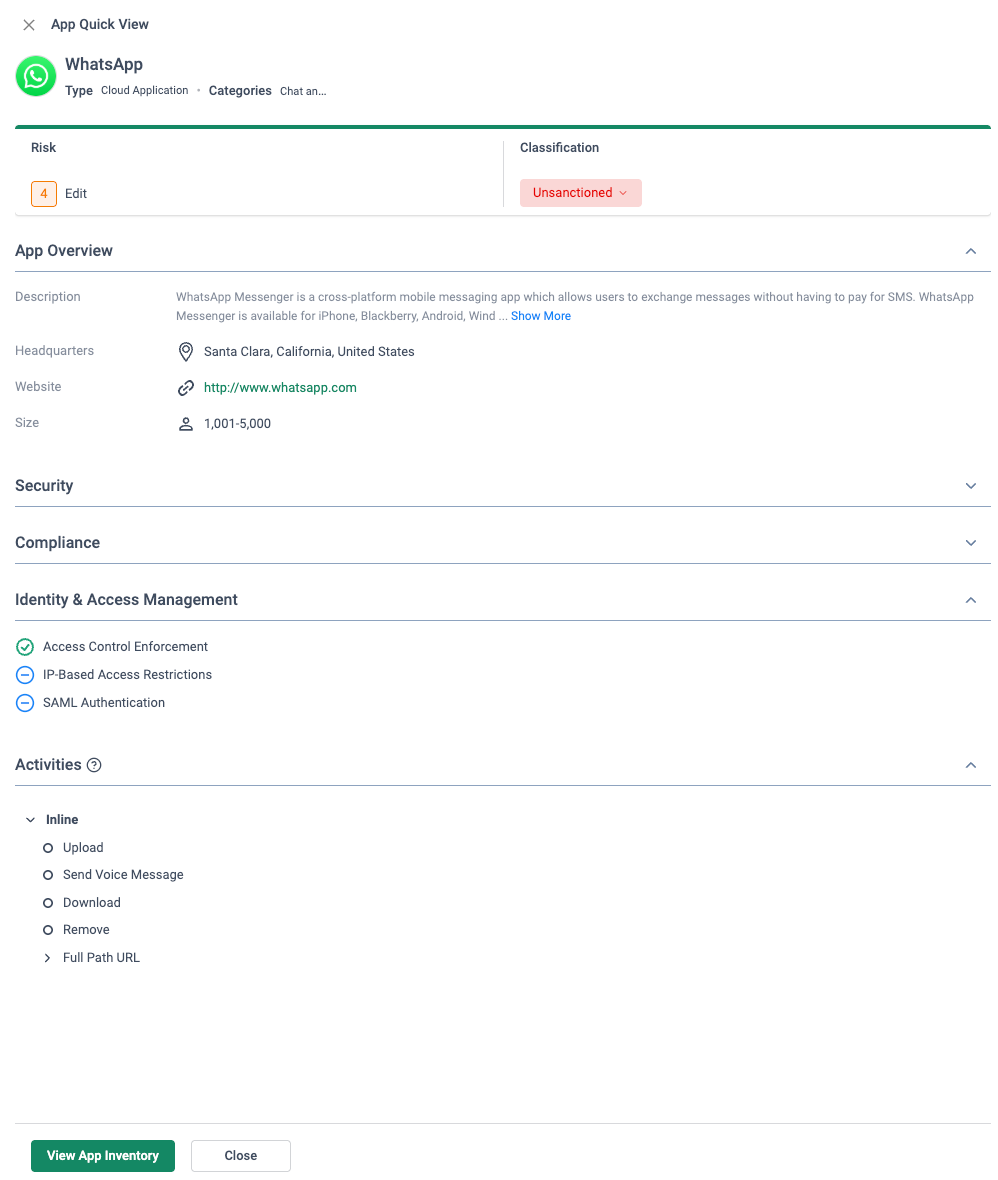
Task: Click the Remove activity label
Action: [x=86, y=929]
